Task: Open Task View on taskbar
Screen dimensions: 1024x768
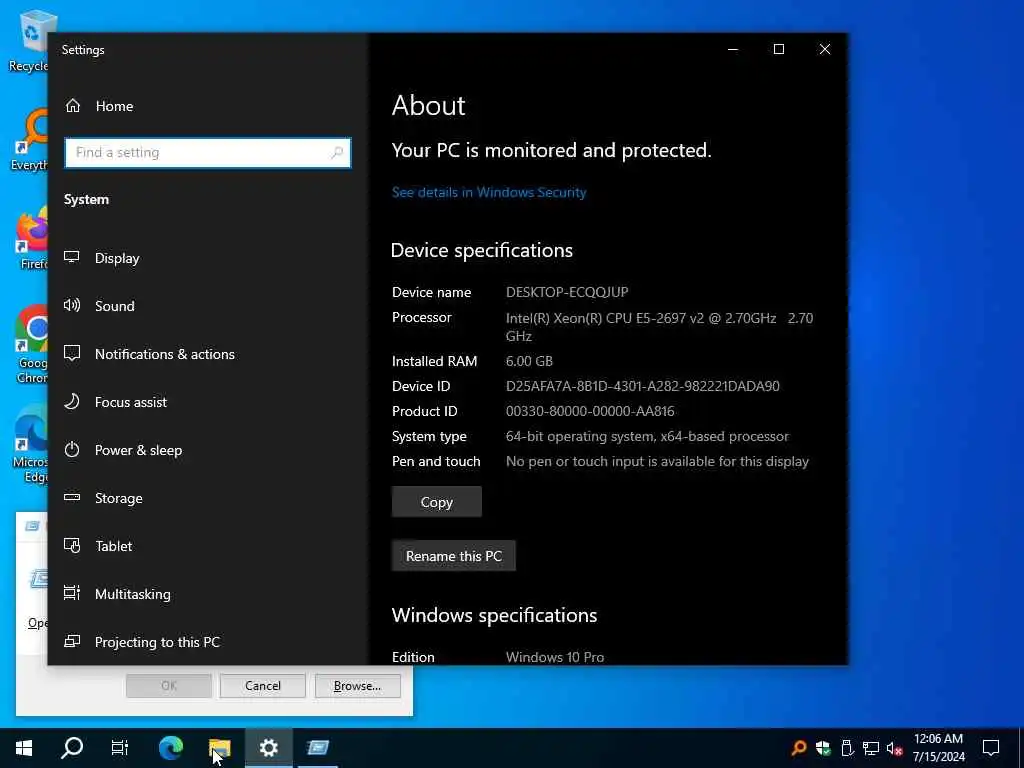Action: pyautogui.click(x=120, y=748)
